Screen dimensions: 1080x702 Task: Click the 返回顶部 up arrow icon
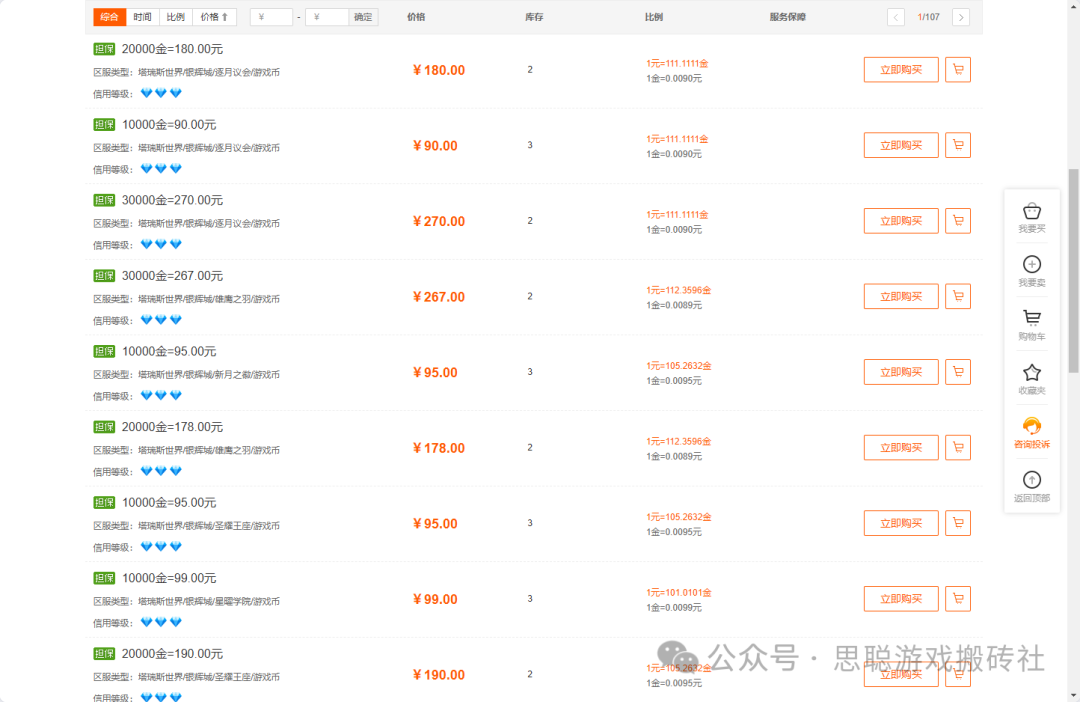[1032, 480]
